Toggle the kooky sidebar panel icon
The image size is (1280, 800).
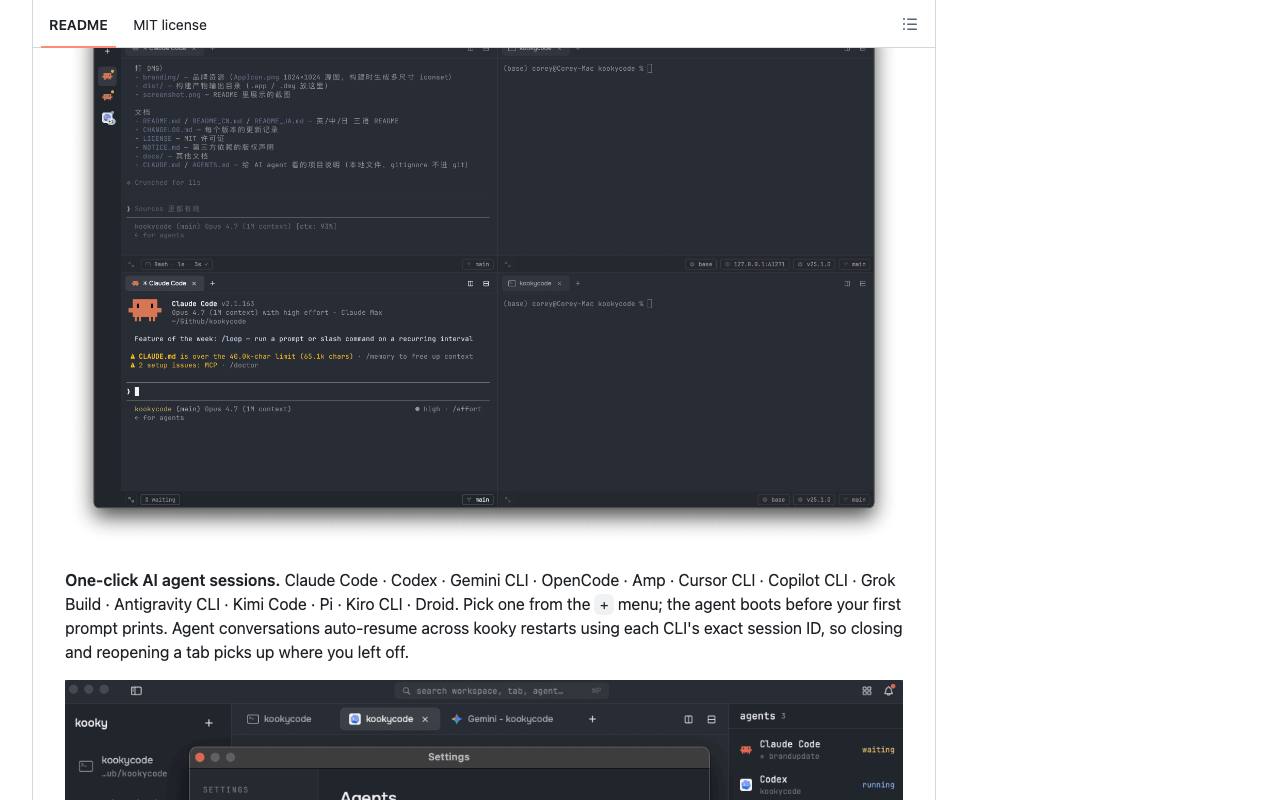point(136,690)
